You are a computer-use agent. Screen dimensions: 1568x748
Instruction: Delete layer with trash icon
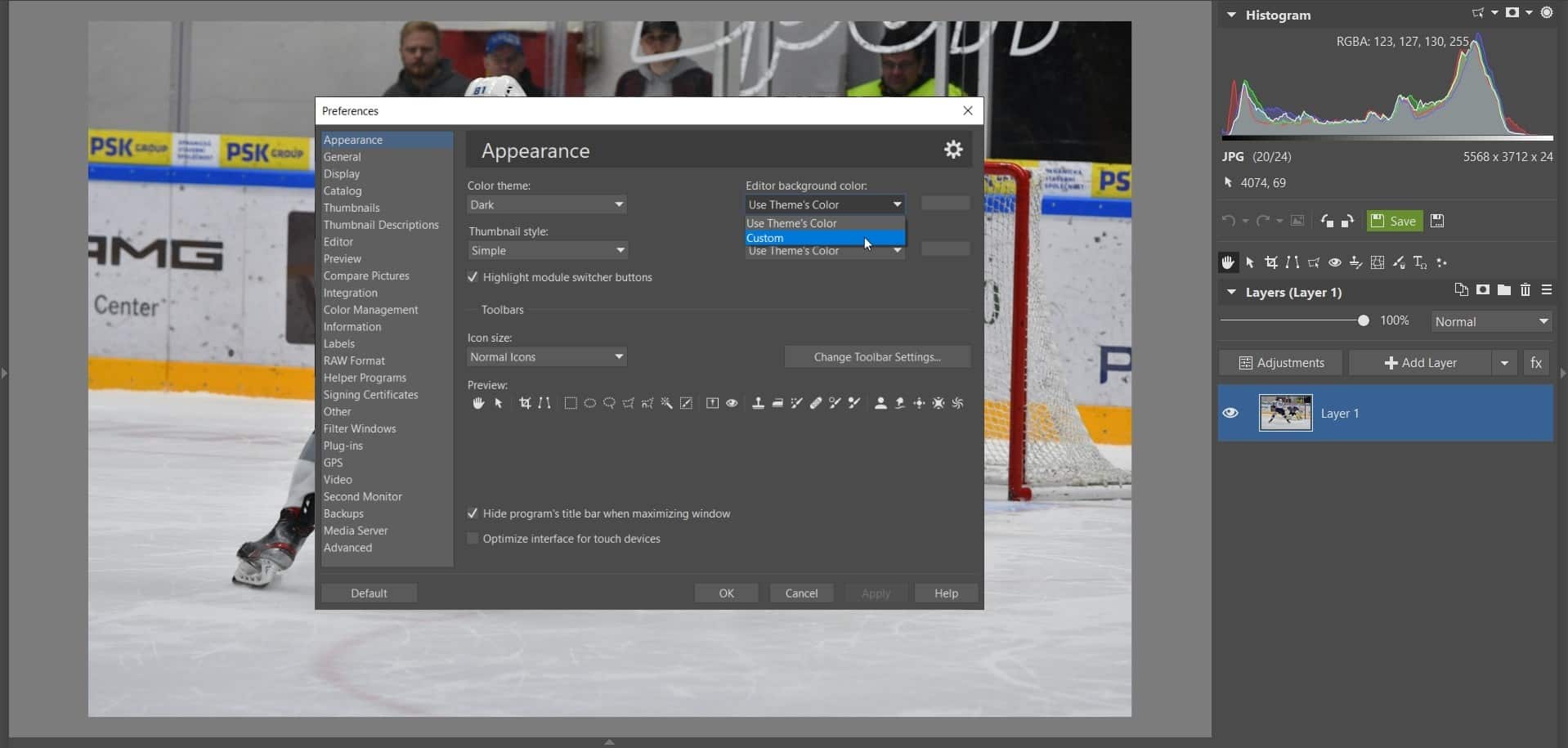pyautogui.click(x=1525, y=290)
